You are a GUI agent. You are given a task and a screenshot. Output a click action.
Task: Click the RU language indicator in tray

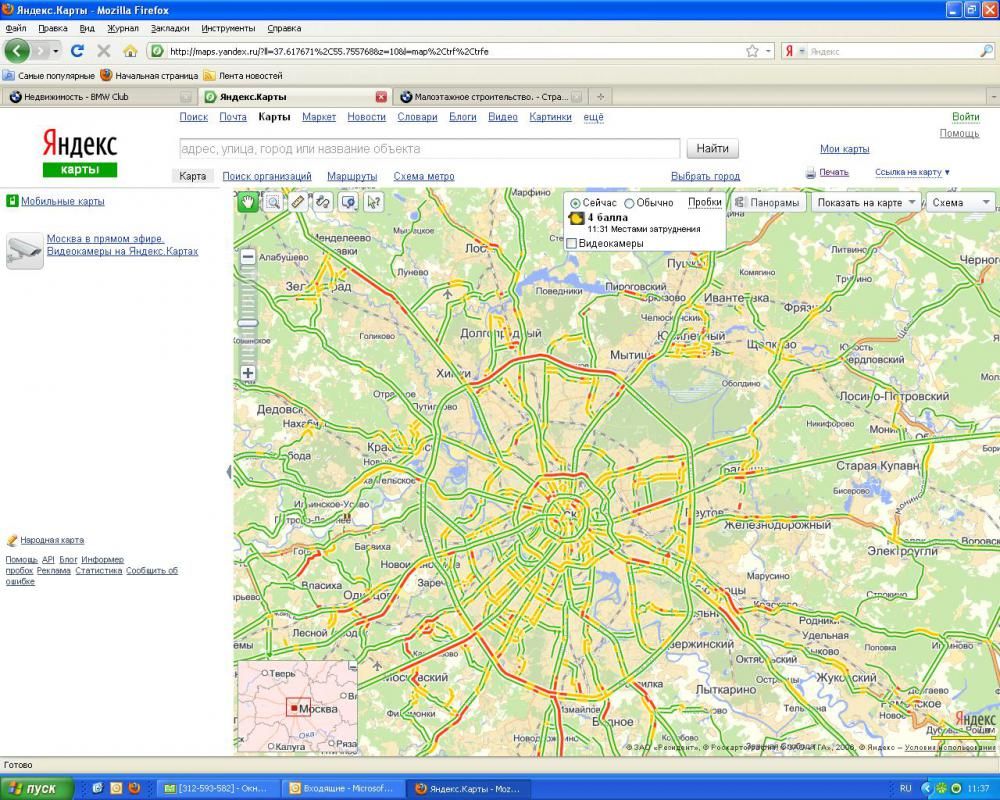click(905, 789)
